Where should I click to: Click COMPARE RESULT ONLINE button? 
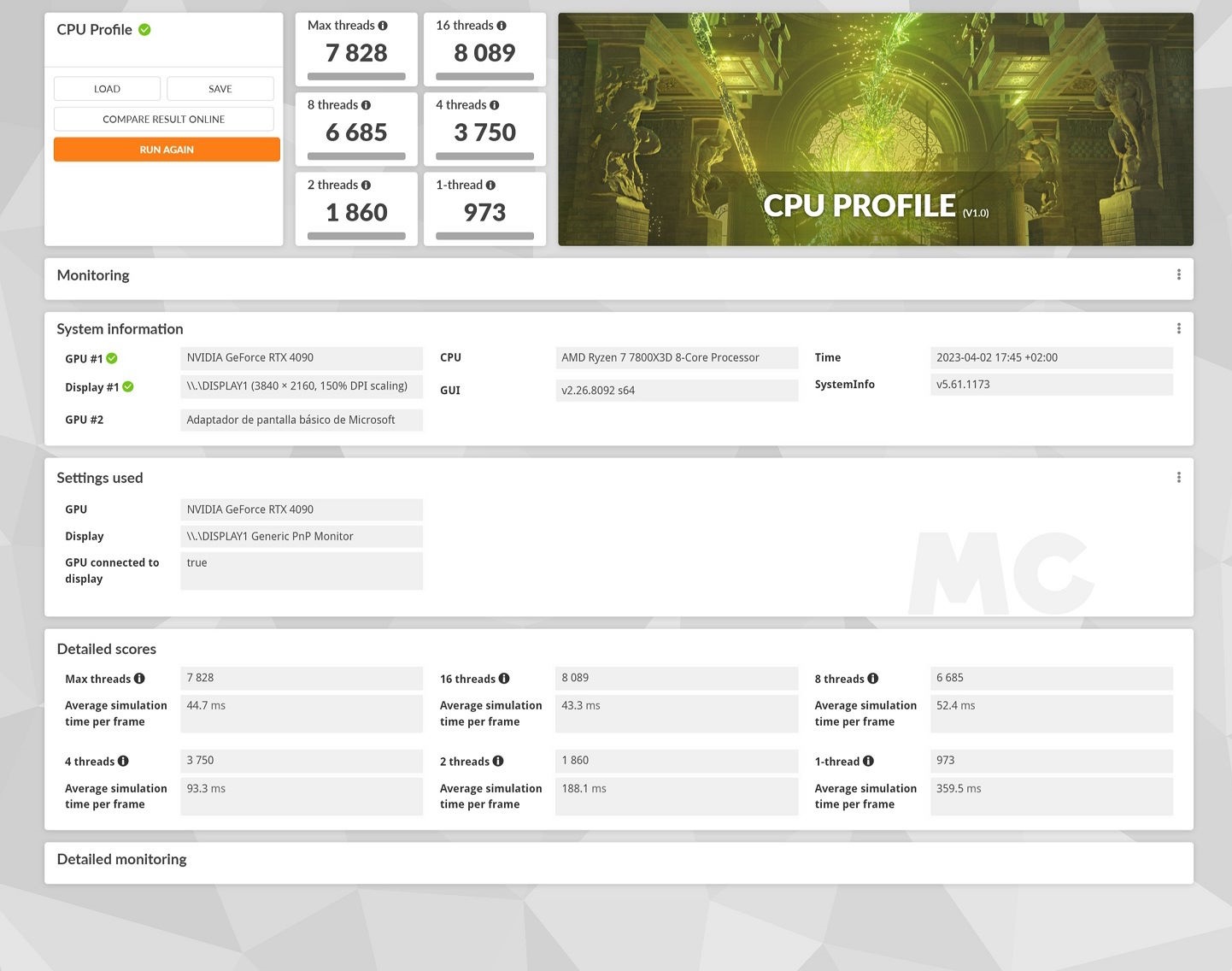click(x=163, y=119)
